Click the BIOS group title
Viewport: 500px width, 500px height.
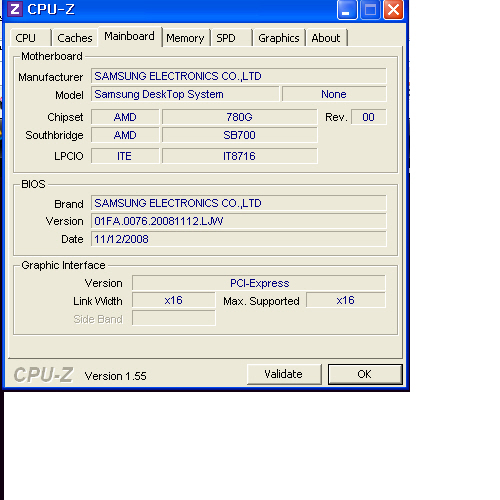pos(33,184)
